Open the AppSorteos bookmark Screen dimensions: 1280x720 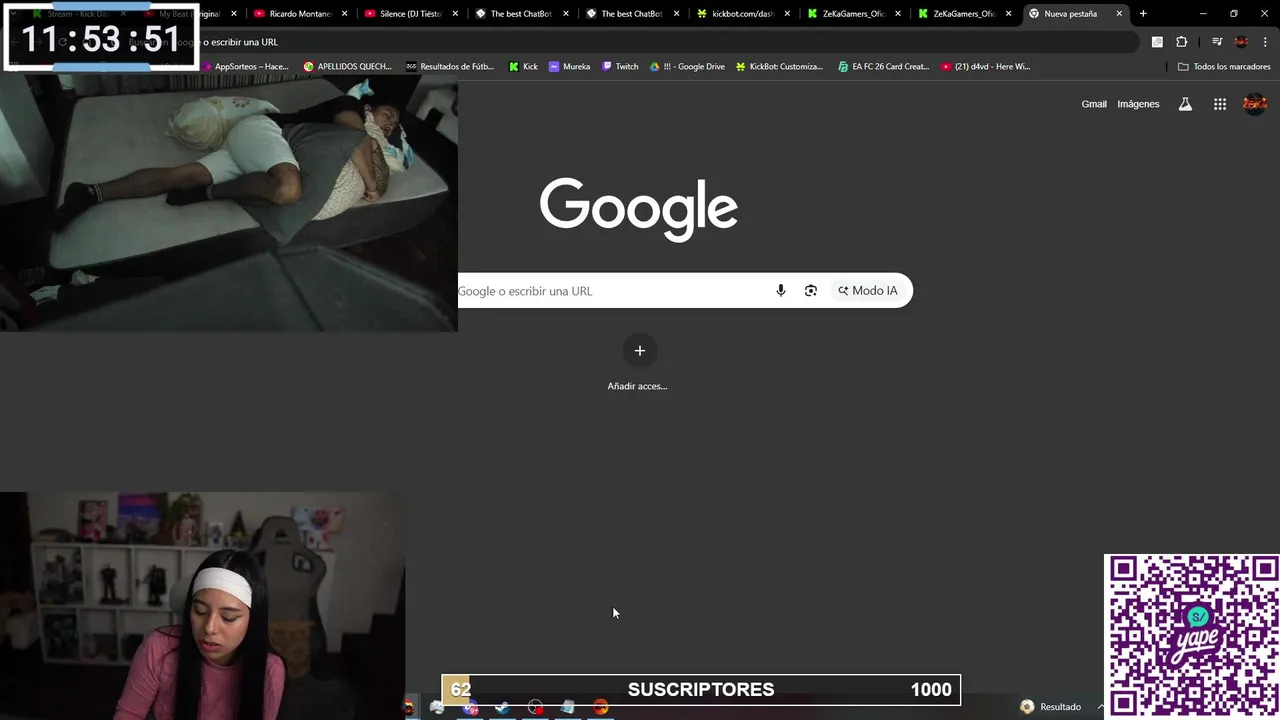click(x=244, y=67)
